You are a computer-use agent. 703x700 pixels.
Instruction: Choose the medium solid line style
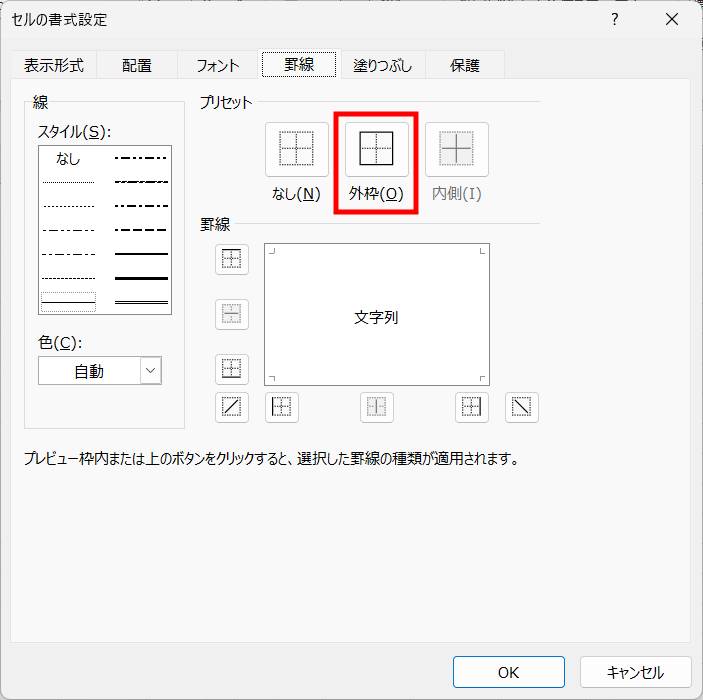[141, 254]
